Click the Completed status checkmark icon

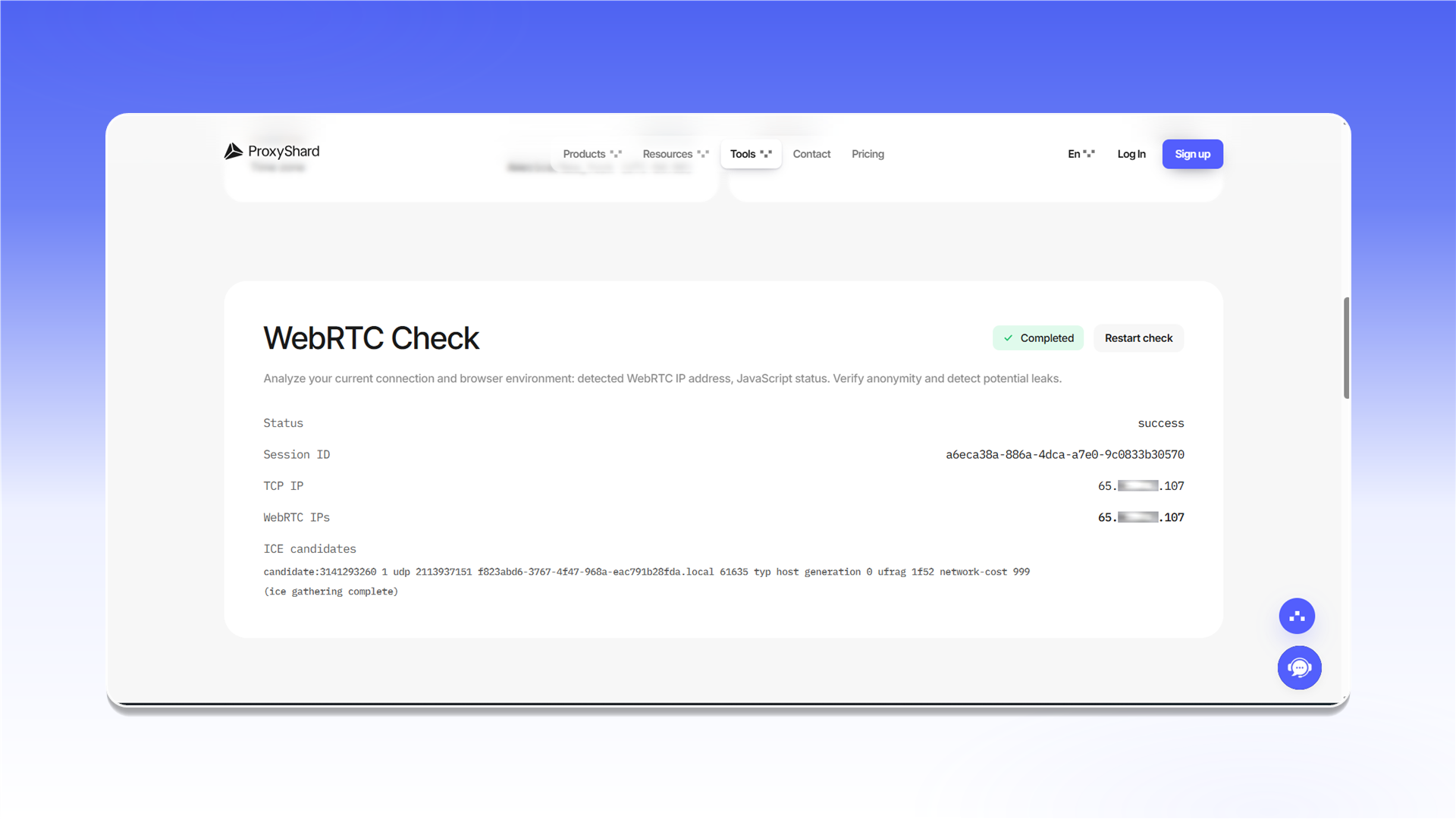click(x=1008, y=338)
